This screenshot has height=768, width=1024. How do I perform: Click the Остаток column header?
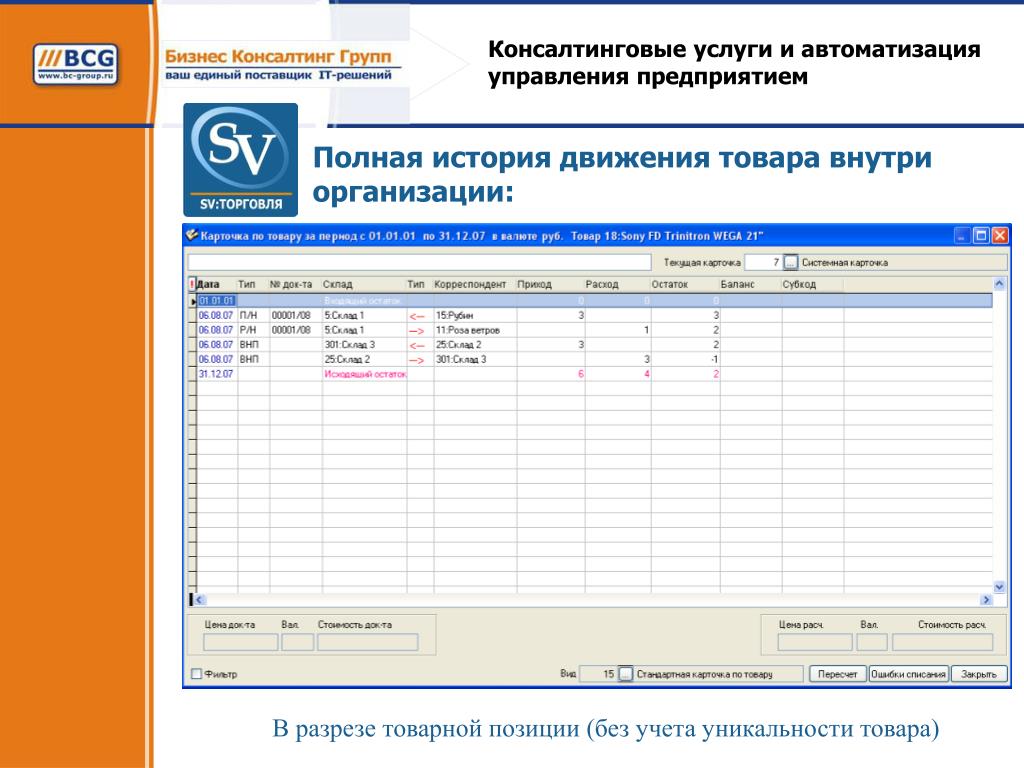pos(684,285)
